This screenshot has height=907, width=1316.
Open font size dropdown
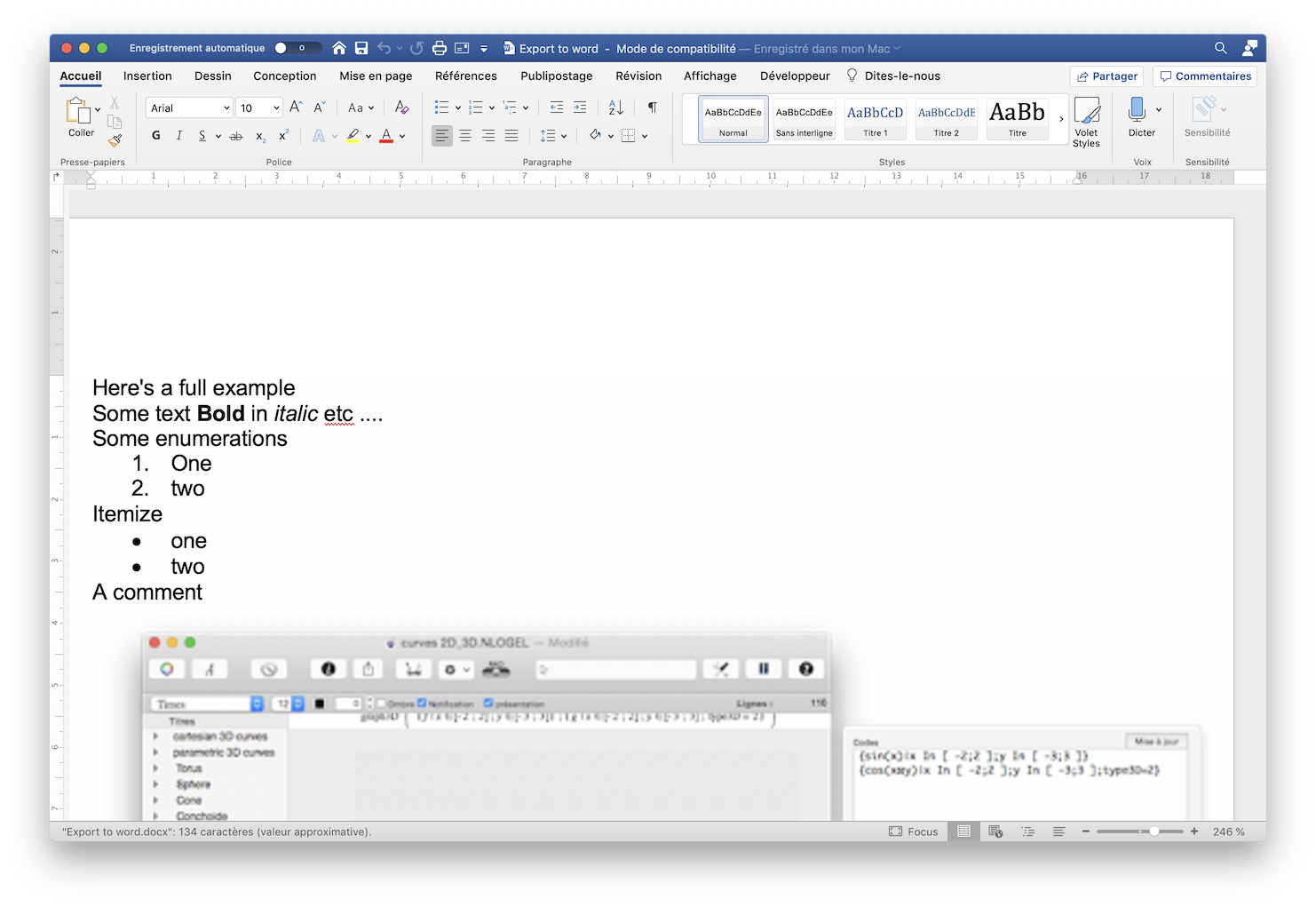[276, 107]
